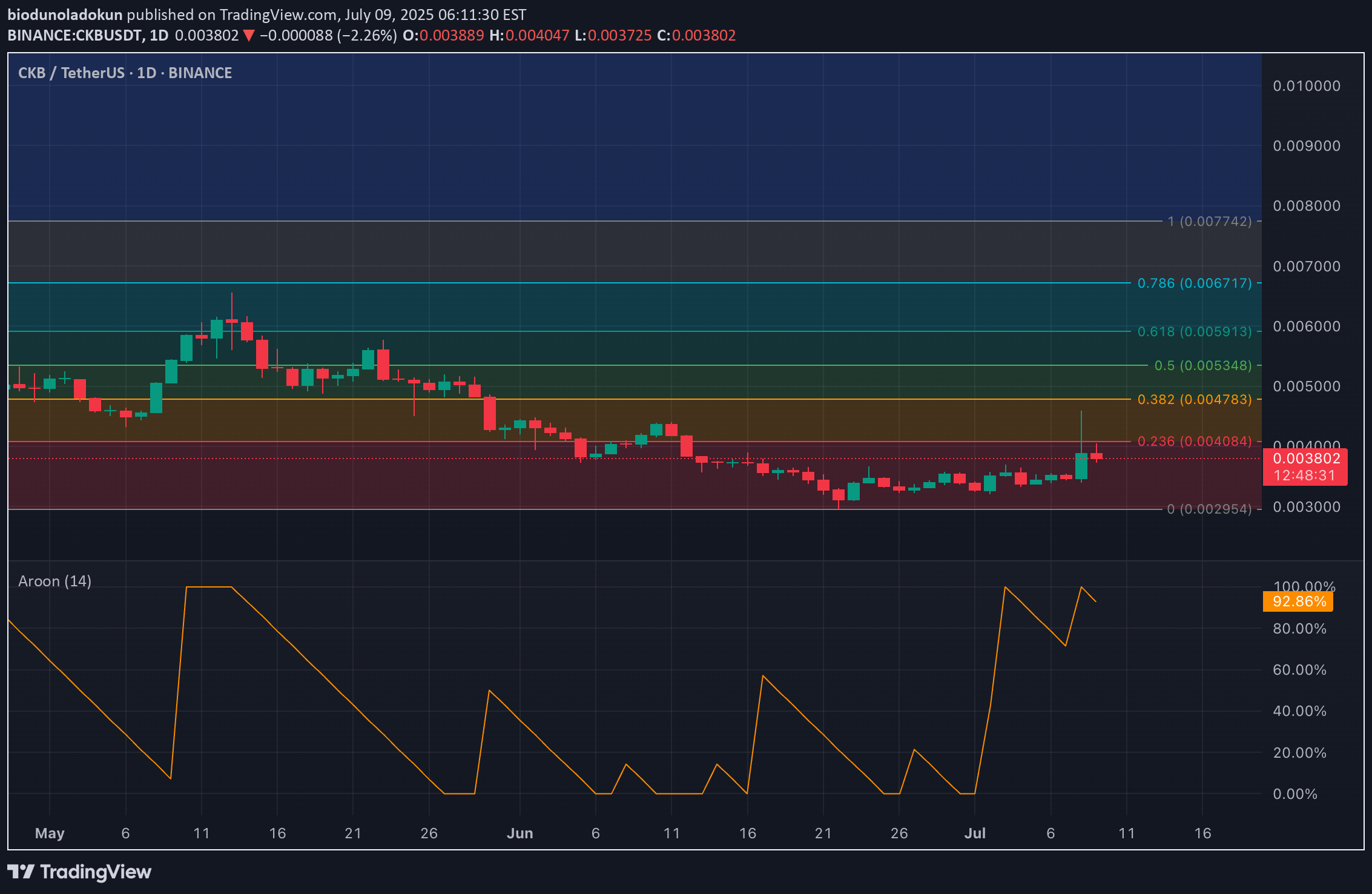Click the biodunoladokun author name
The image size is (1372, 894).
coord(65,15)
